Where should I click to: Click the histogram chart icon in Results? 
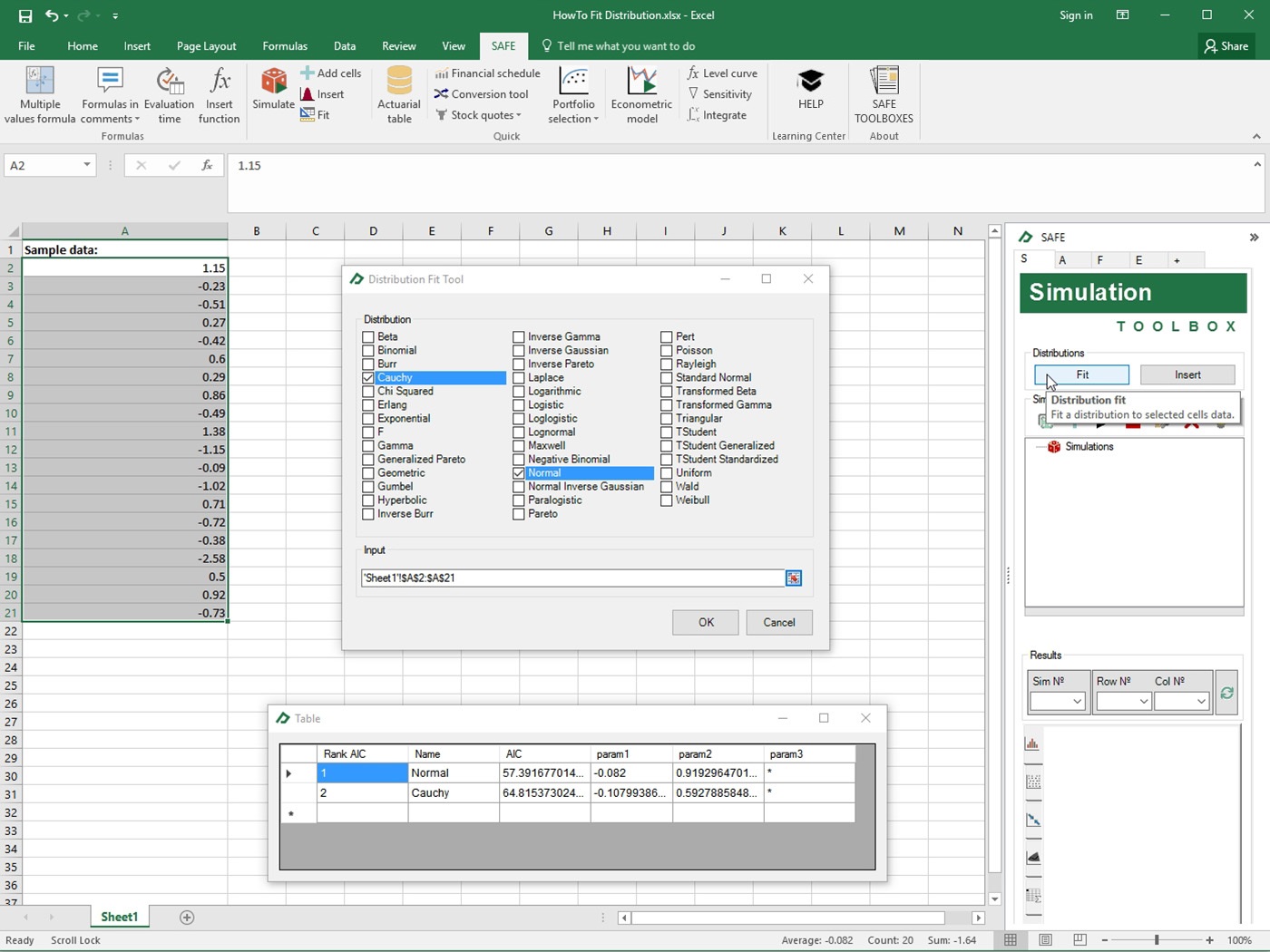[1032, 743]
